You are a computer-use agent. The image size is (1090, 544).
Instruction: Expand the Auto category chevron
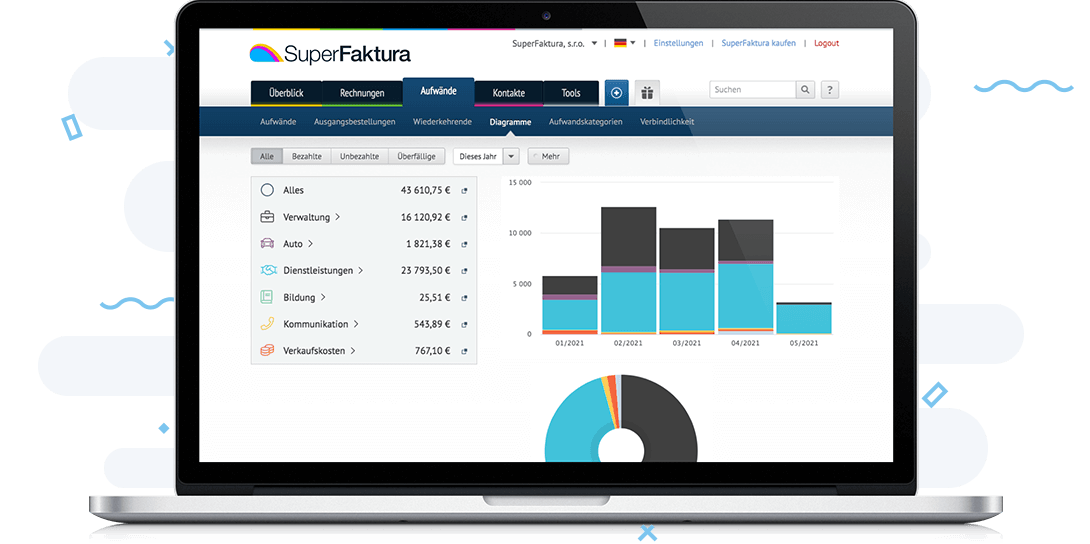coord(310,244)
